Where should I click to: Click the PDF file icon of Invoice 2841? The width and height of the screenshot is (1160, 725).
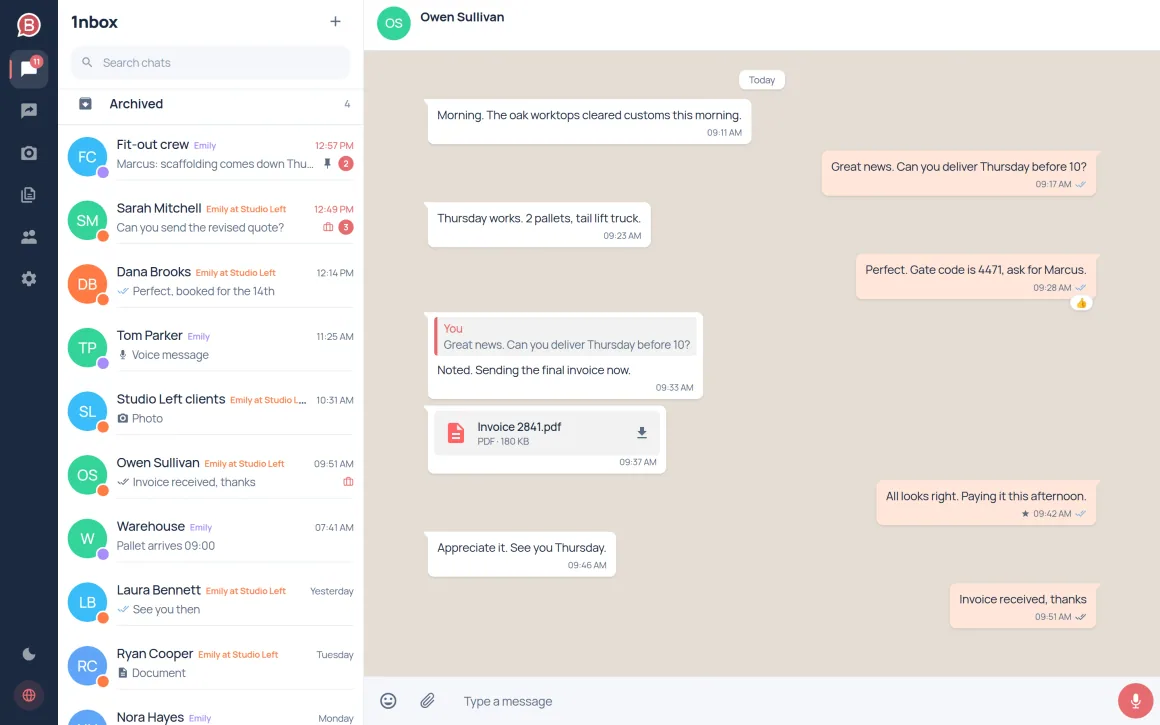click(456, 434)
